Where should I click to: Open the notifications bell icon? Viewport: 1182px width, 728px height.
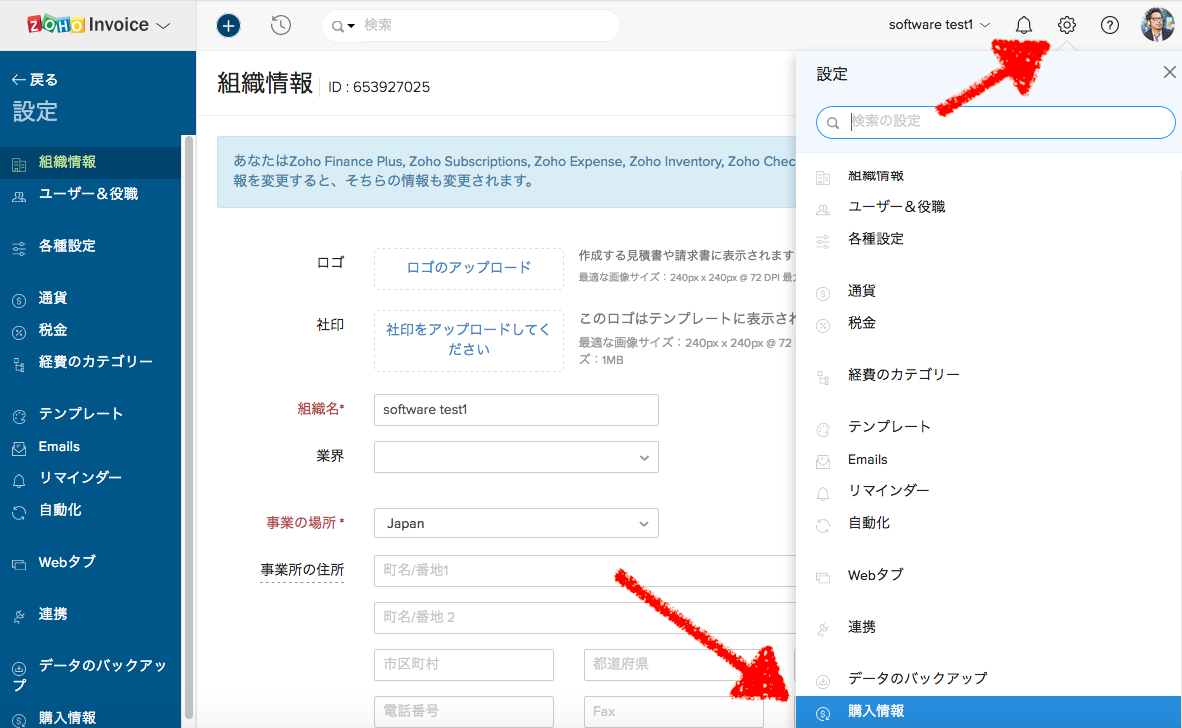[1023, 25]
